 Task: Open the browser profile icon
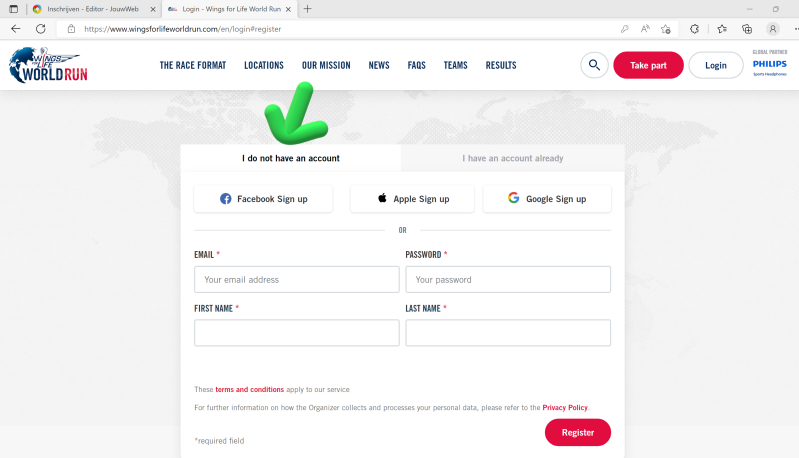(x=772, y=29)
